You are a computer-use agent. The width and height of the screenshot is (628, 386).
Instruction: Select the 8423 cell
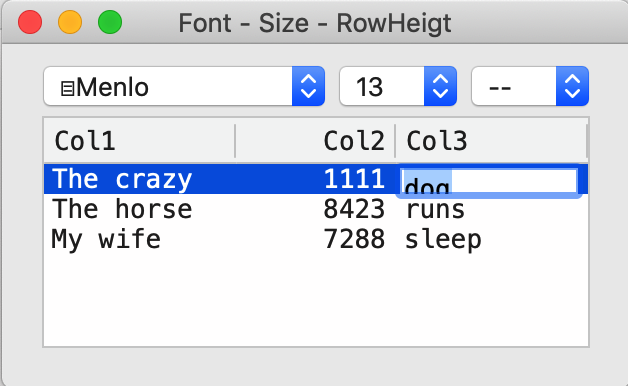(x=354, y=209)
